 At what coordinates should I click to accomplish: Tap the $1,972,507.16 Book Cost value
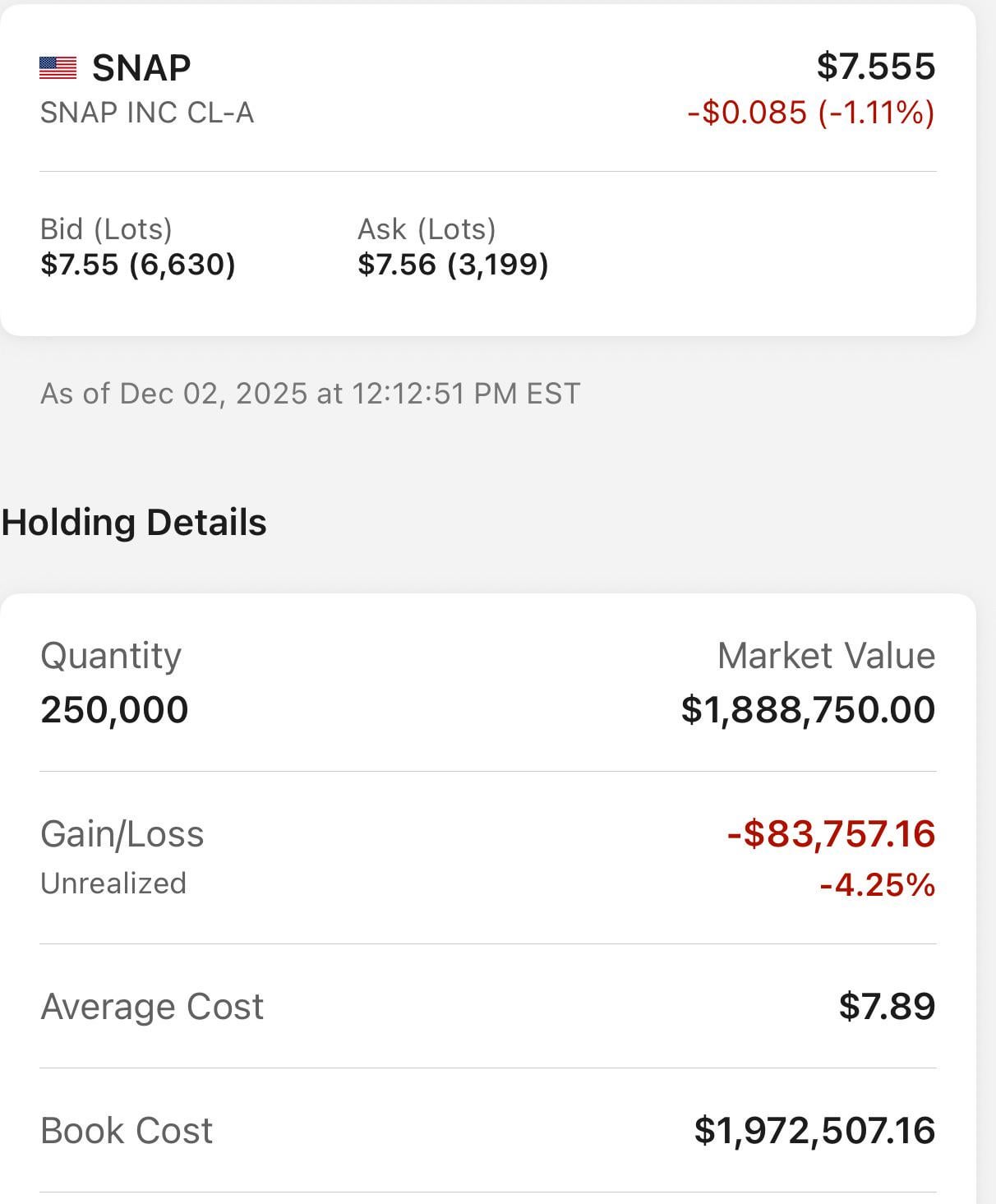pos(814,1131)
